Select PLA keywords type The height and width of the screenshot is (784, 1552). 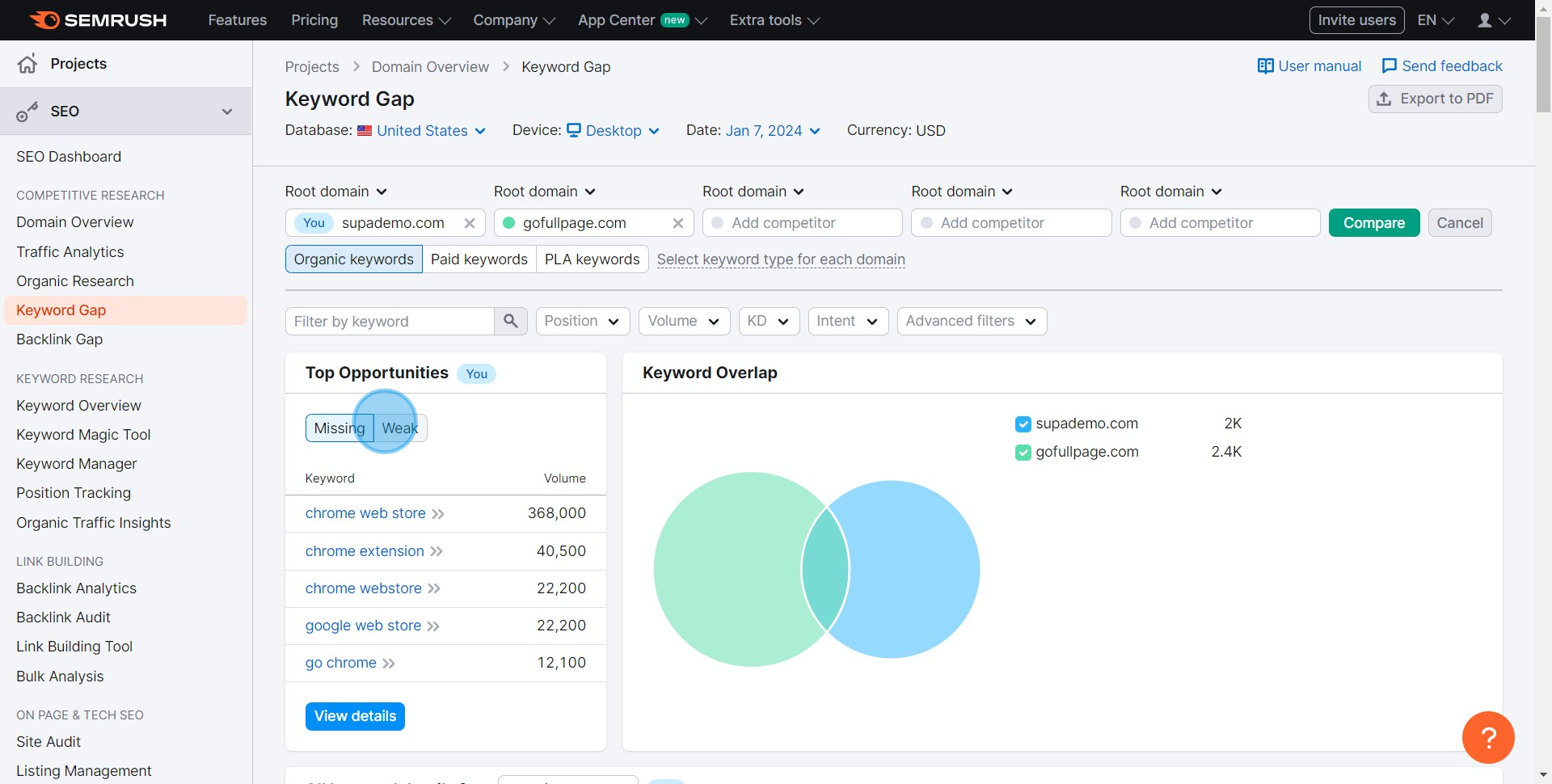[x=592, y=259]
